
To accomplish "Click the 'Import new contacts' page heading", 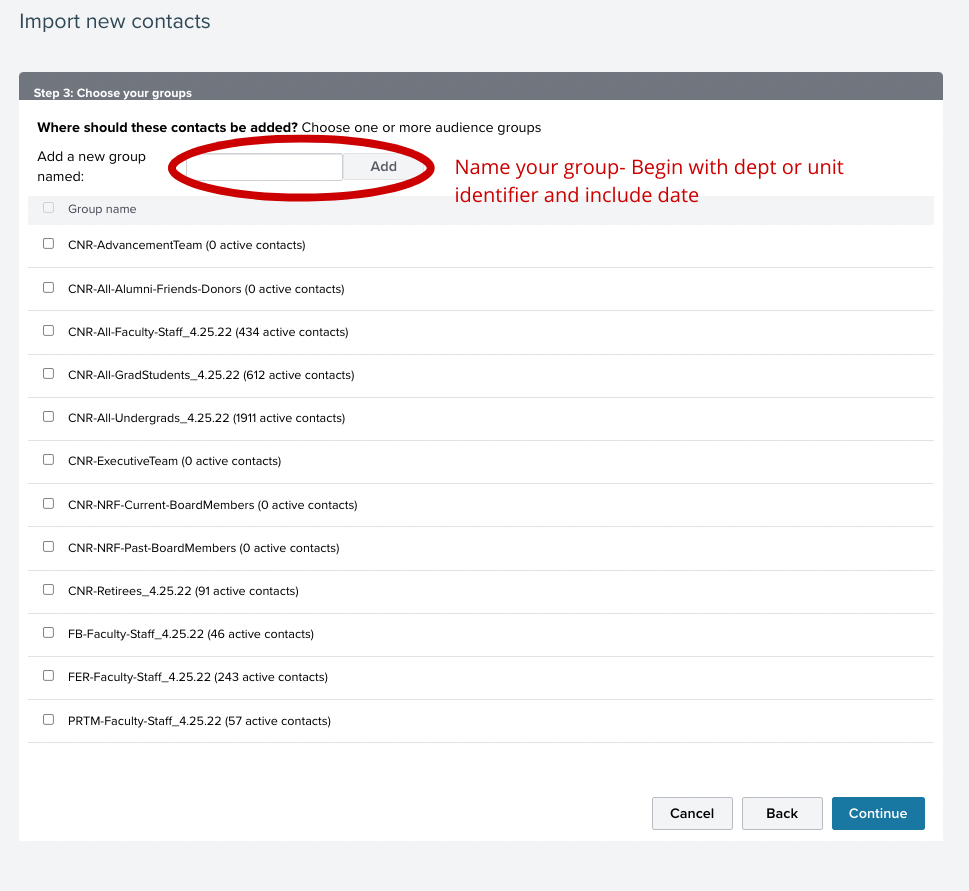I will click(x=115, y=22).
